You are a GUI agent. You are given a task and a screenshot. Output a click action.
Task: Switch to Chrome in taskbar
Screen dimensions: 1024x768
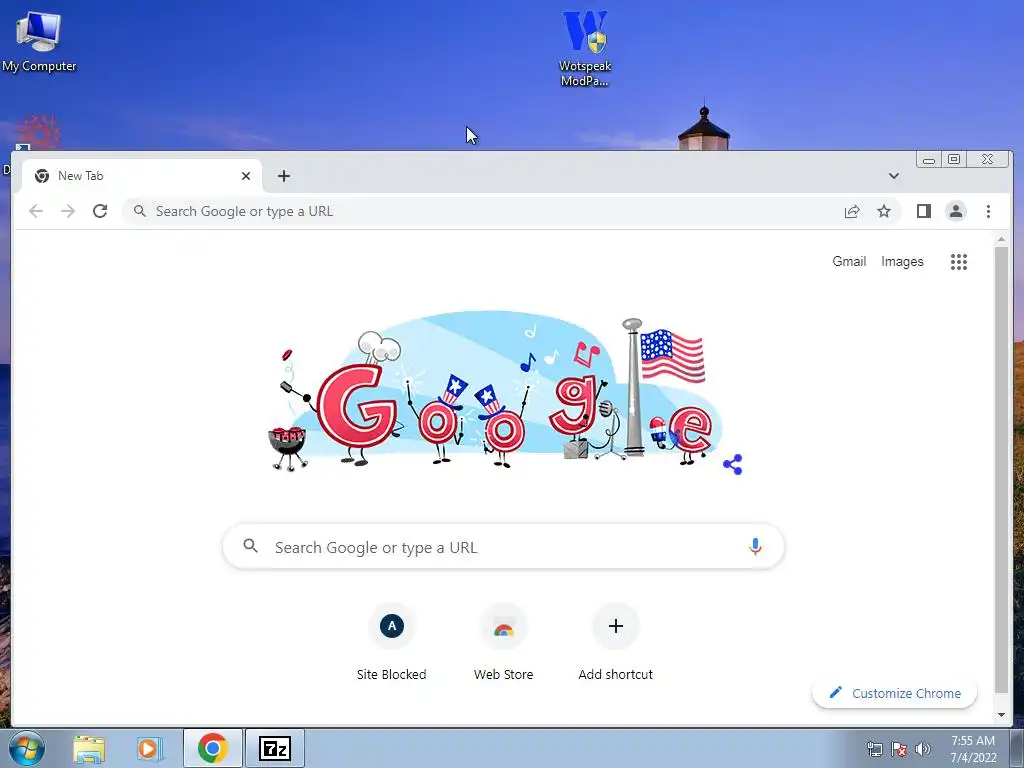point(213,748)
